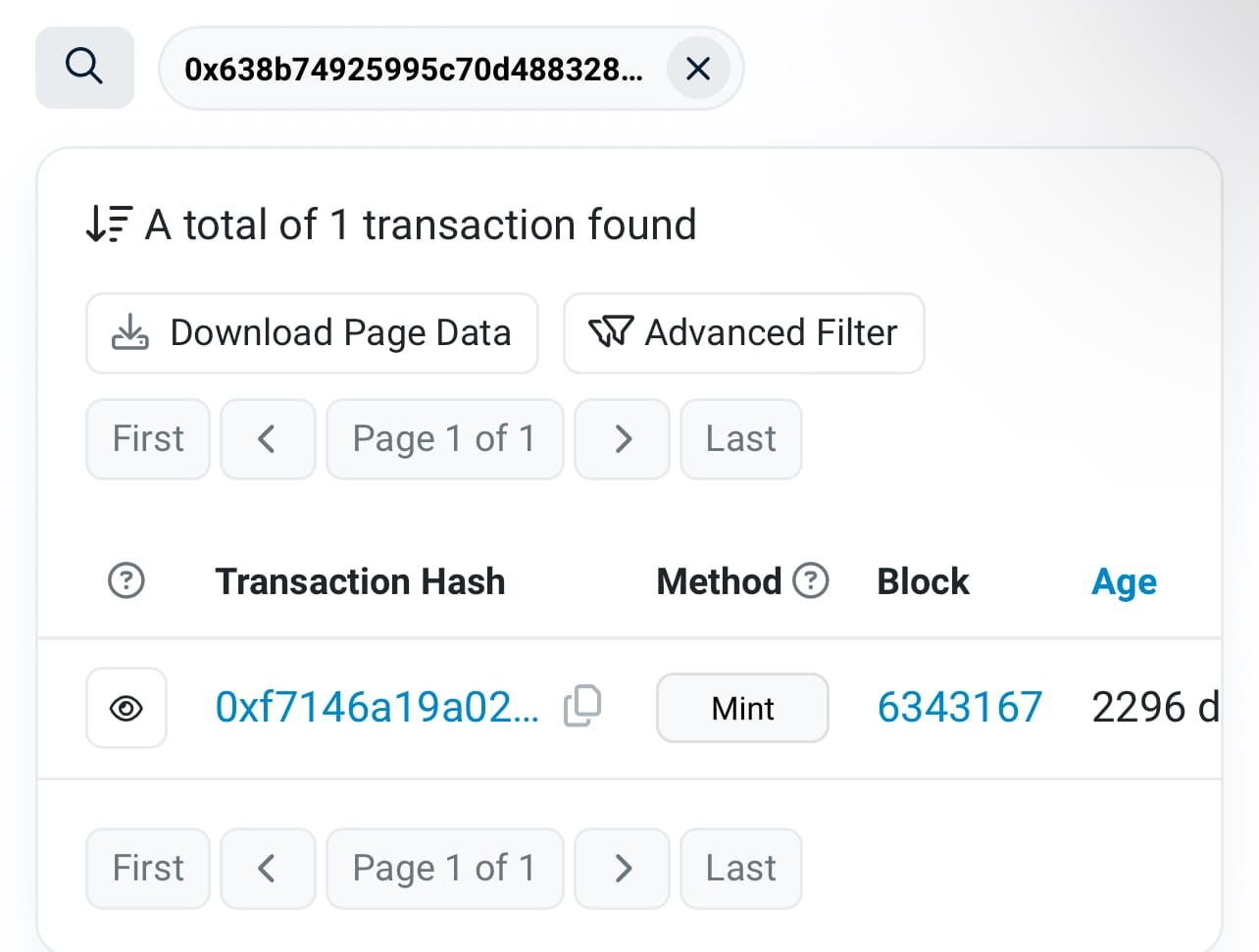Toggle the Age column time format
The image size is (1259, 952).
coord(1124,581)
